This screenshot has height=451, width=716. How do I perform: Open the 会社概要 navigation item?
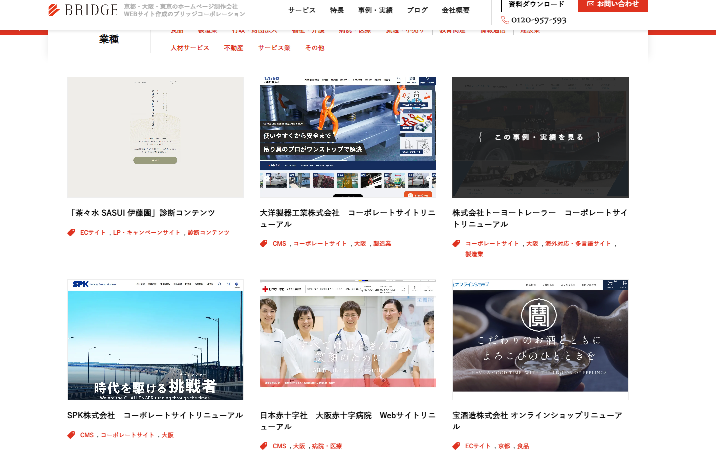pyautogui.click(x=456, y=10)
